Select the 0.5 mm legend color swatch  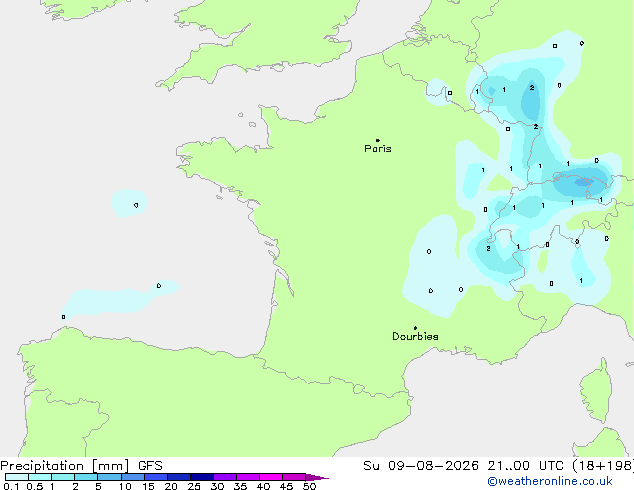pos(40,477)
